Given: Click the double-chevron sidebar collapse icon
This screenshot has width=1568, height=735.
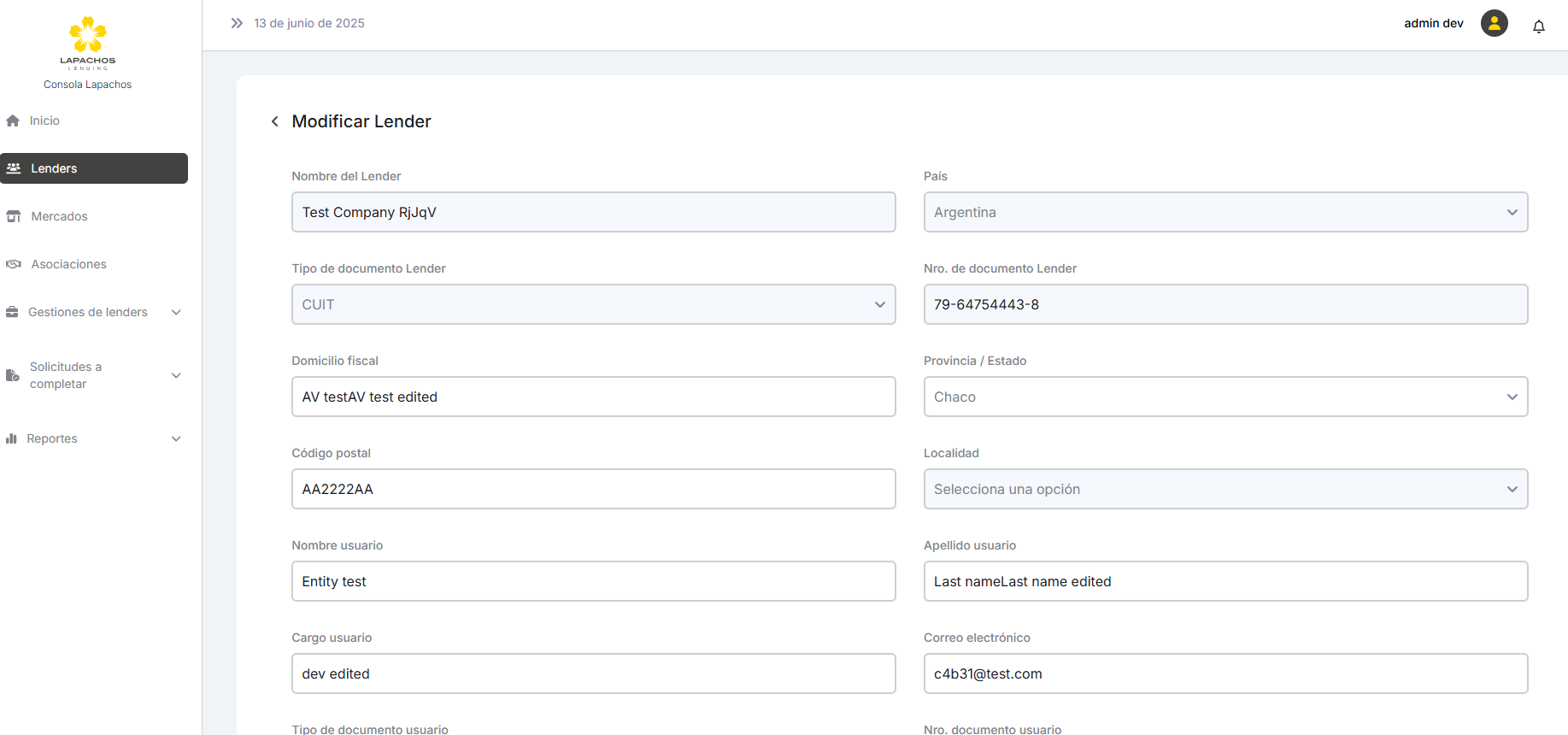Looking at the screenshot, I should pyautogui.click(x=237, y=23).
